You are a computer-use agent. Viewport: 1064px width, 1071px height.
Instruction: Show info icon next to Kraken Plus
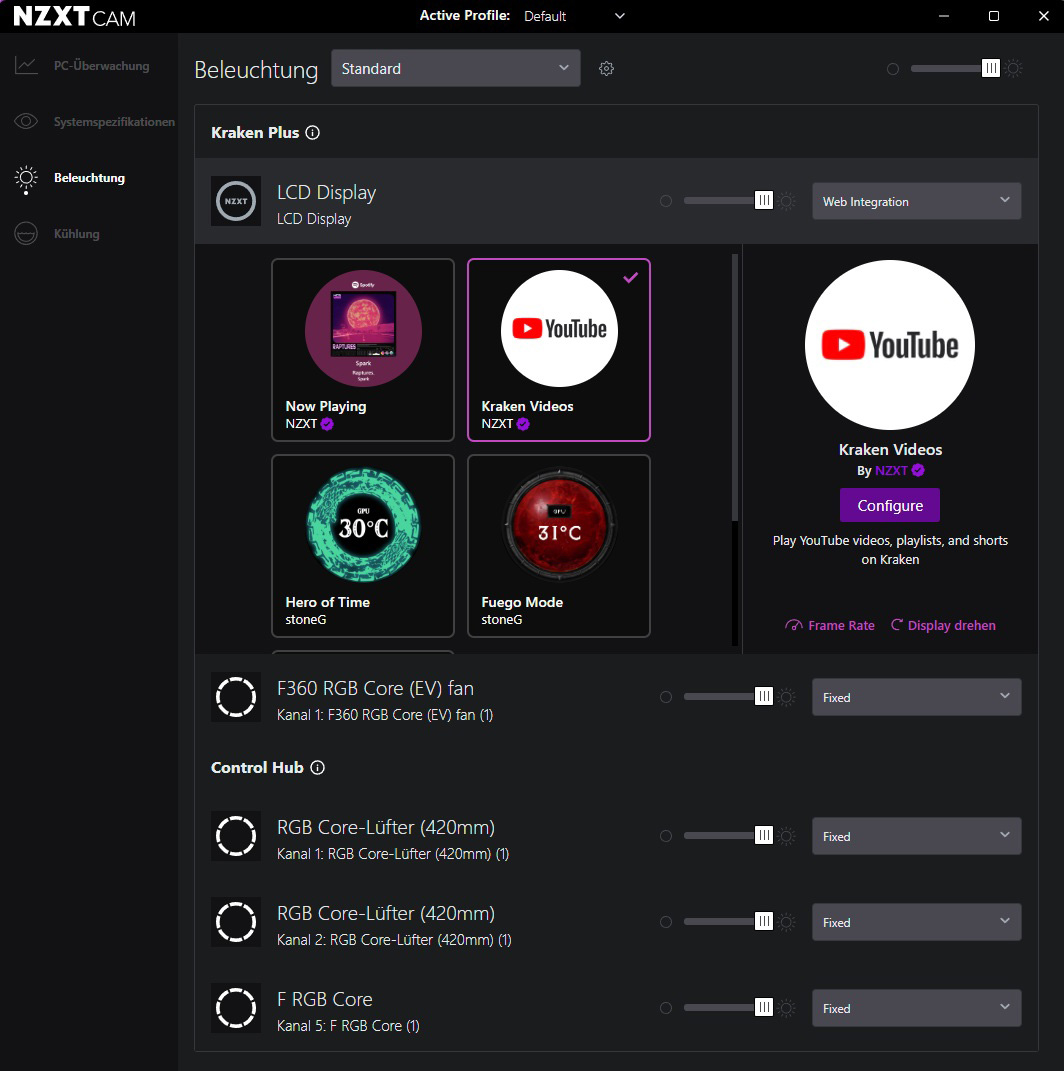312,133
